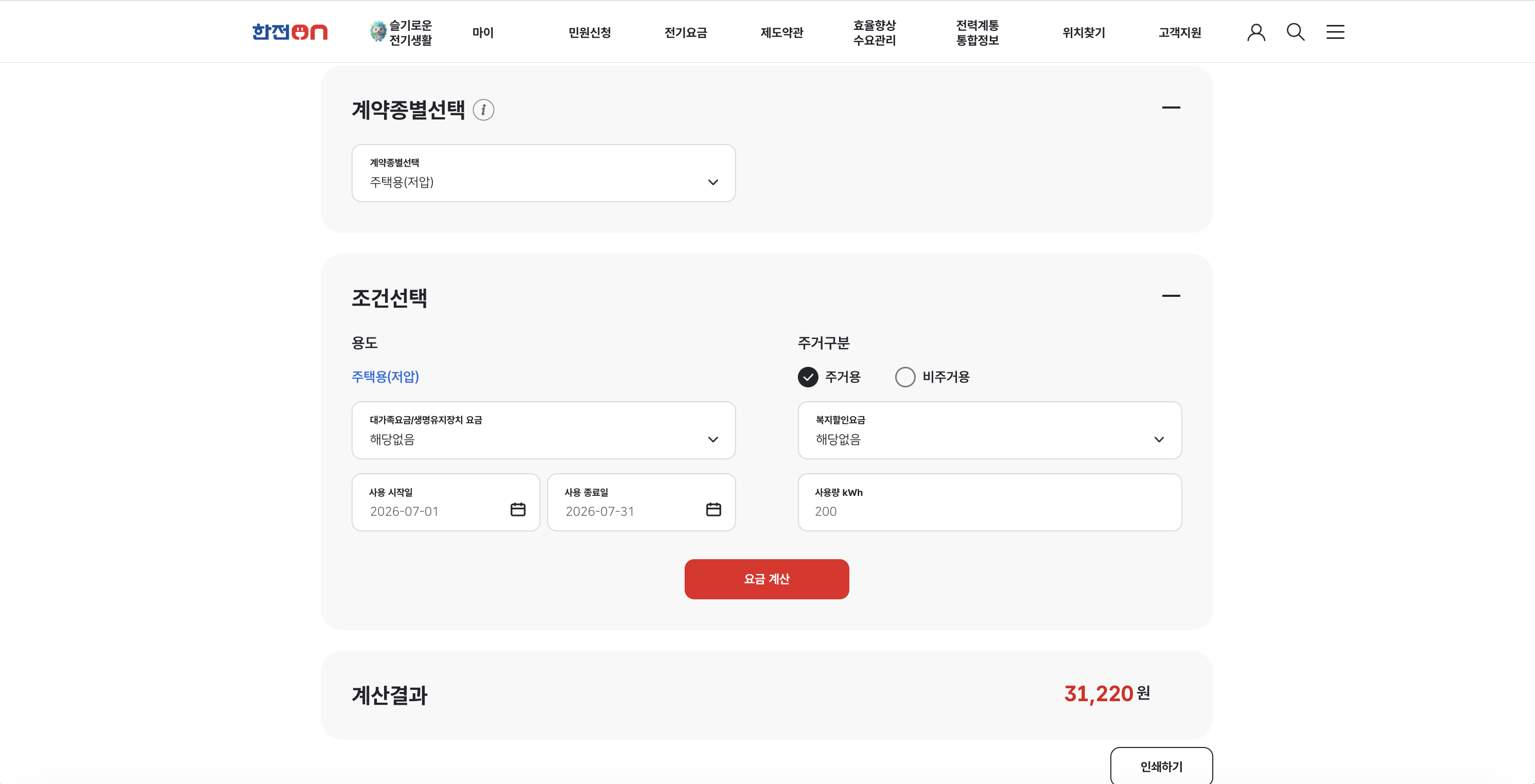Open calendar for 사용 종료일
This screenshot has height=784, width=1535.
click(x=713, y=510)
